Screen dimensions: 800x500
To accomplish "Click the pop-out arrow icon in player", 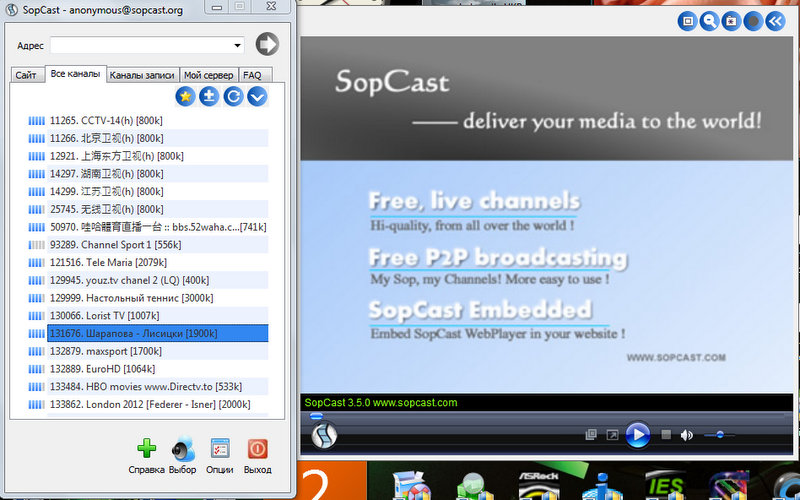I will click(612, 435).
